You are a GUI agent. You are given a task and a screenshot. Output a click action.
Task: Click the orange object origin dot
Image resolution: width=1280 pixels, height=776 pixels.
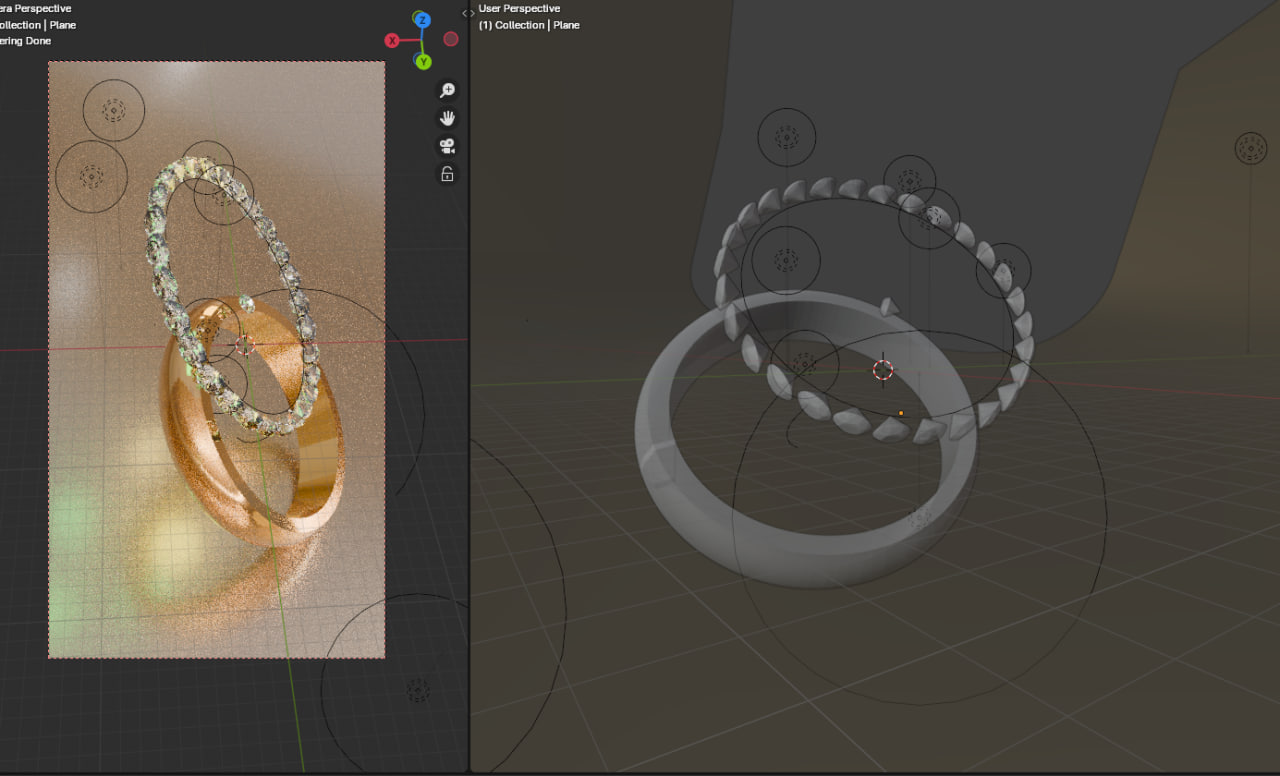pos(901,412)
